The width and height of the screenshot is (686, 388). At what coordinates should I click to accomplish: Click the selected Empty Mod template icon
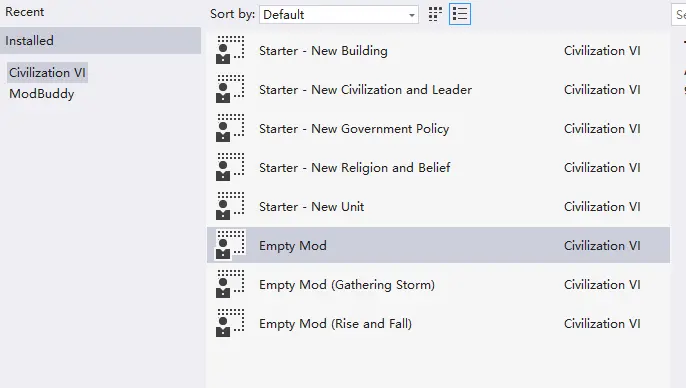coord(230,245)
